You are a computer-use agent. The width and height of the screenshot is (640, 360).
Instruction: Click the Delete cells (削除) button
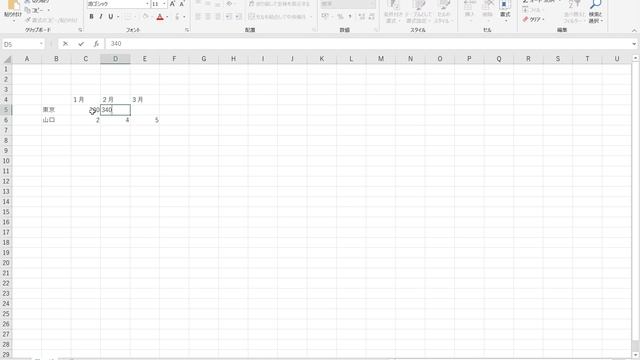click(x=487, y=11)
